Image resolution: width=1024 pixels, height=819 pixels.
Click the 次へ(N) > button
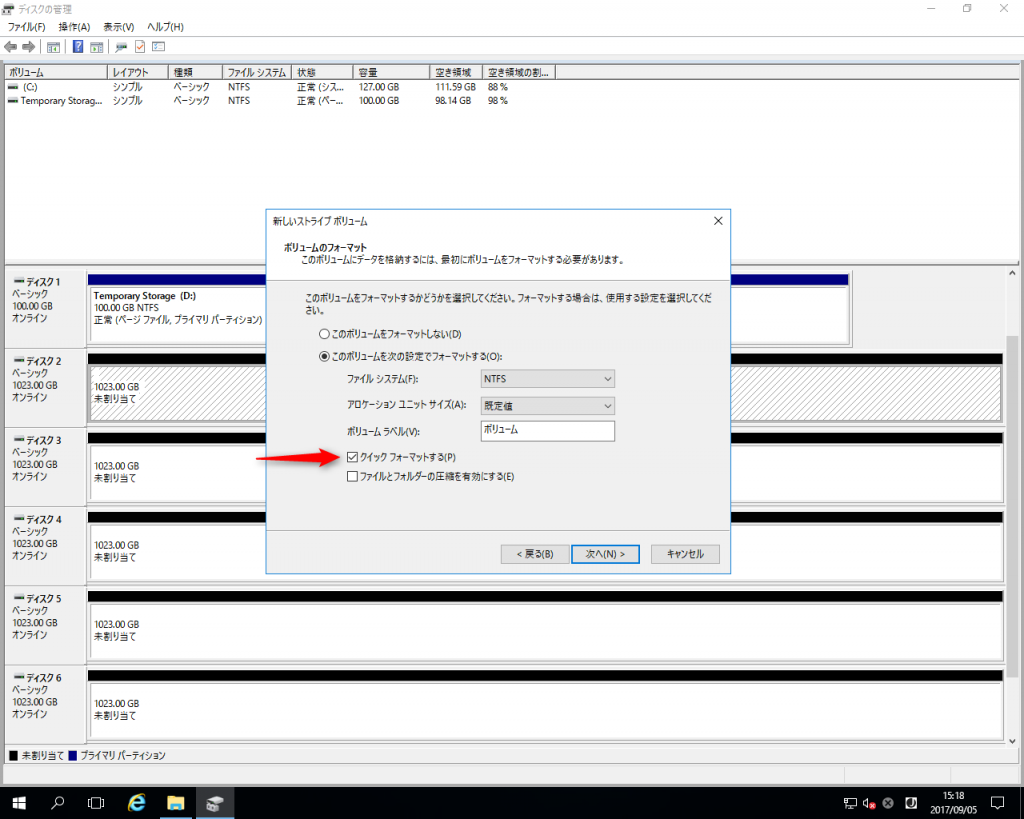605,554
